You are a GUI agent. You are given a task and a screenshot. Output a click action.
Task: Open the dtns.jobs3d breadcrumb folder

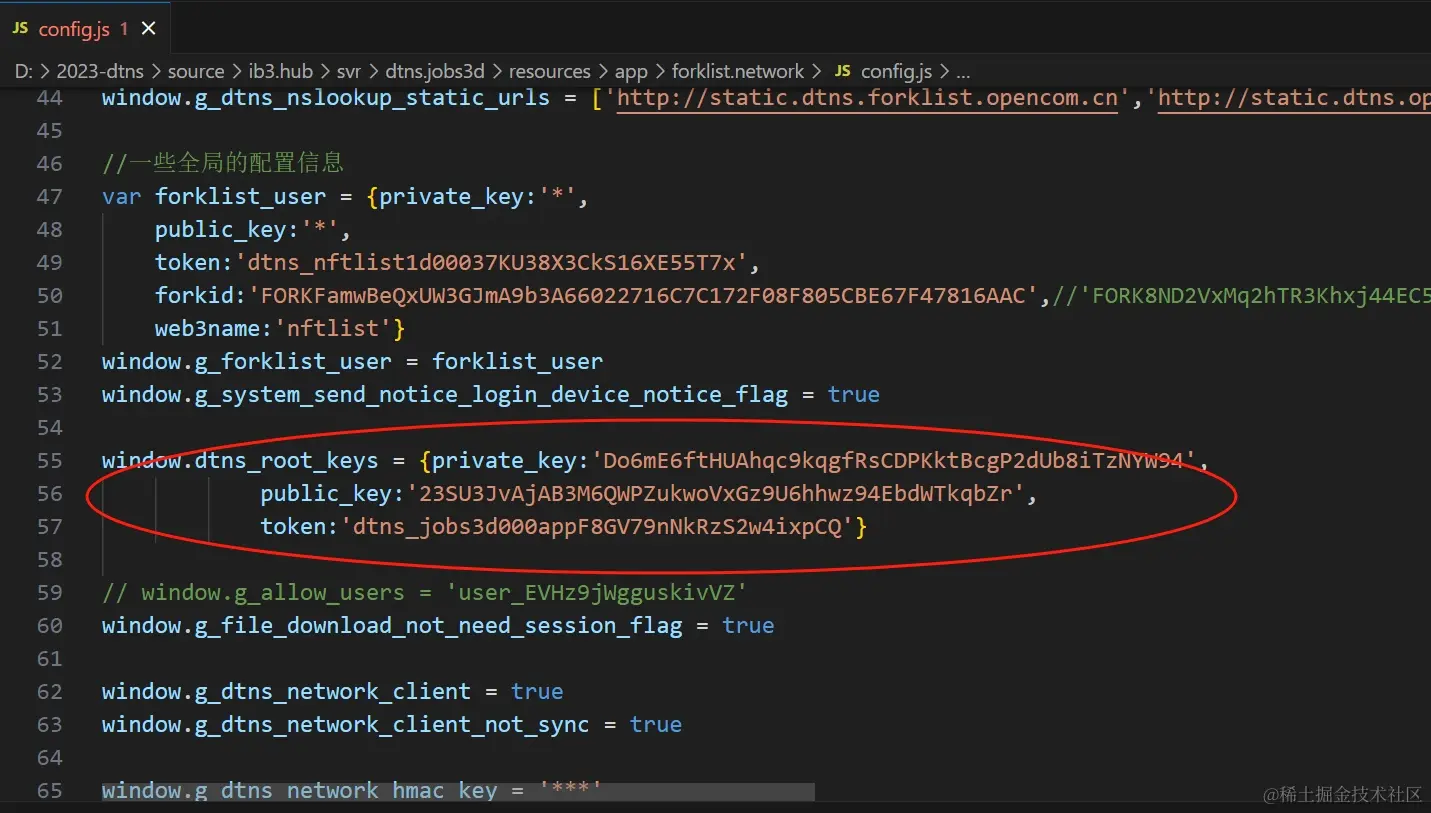click(x=435, y=71)
